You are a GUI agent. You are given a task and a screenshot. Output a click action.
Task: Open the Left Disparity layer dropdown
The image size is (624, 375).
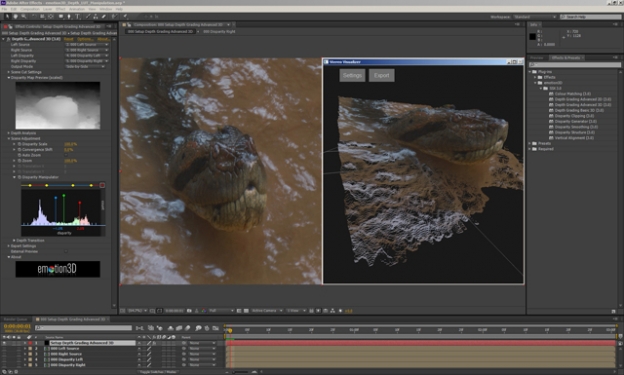click(87, 56)
